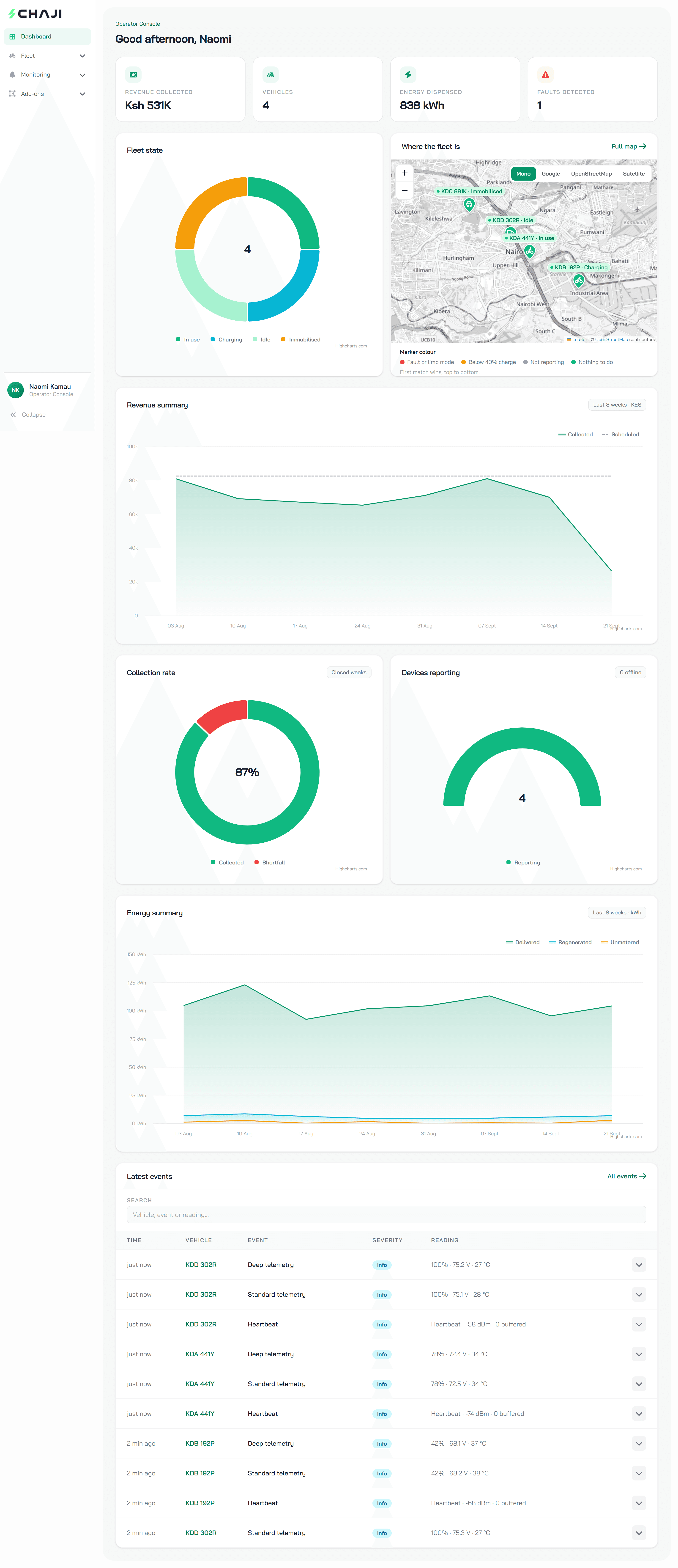Click the Faults Detected warning icon
Viewport: 678px width, 1568px height.
(x=545, y=75)
